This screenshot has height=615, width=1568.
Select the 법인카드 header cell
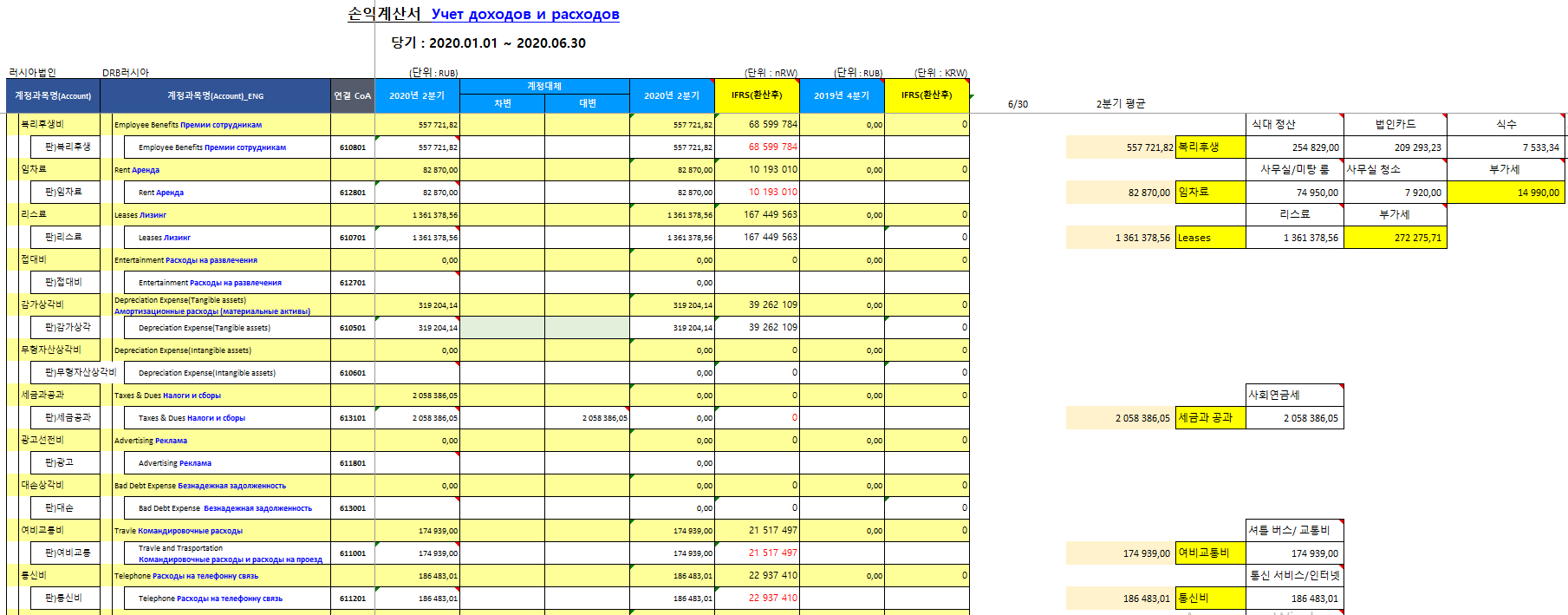pos(1395,125)
